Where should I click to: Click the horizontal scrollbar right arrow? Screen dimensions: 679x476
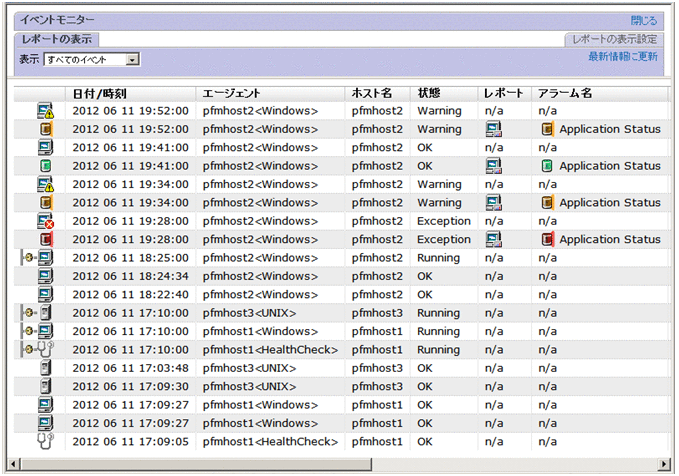[x=663, y=463]
